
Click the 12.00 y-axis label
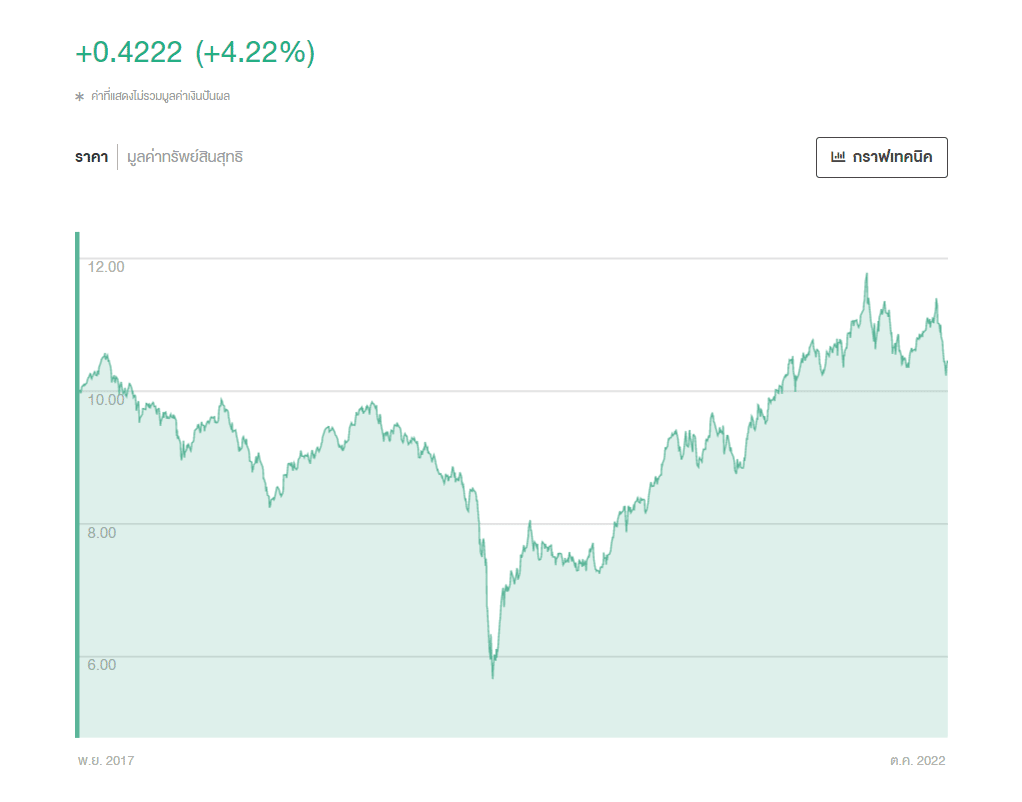[106, 267]
